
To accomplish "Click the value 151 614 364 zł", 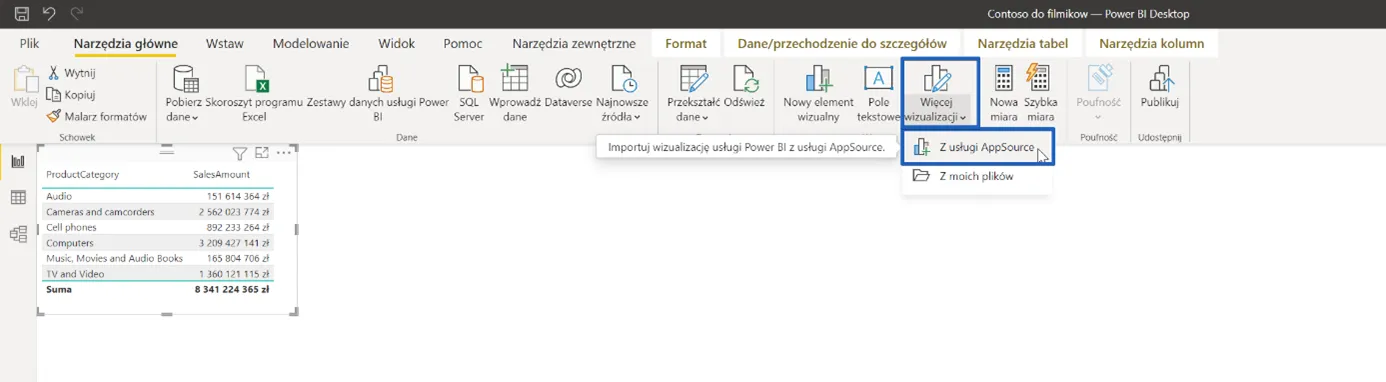I will (238, 196).
